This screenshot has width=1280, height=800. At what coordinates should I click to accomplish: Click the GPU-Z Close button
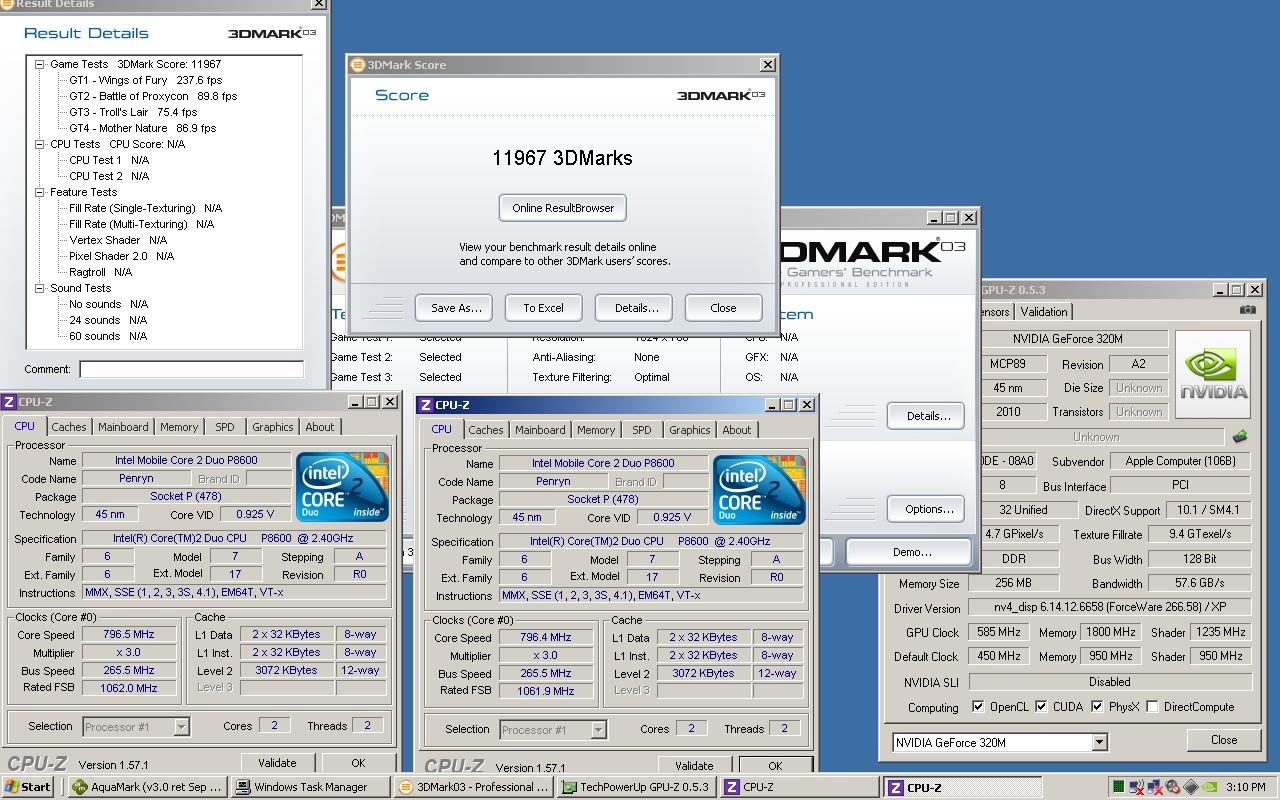(x=1223, y=740)
